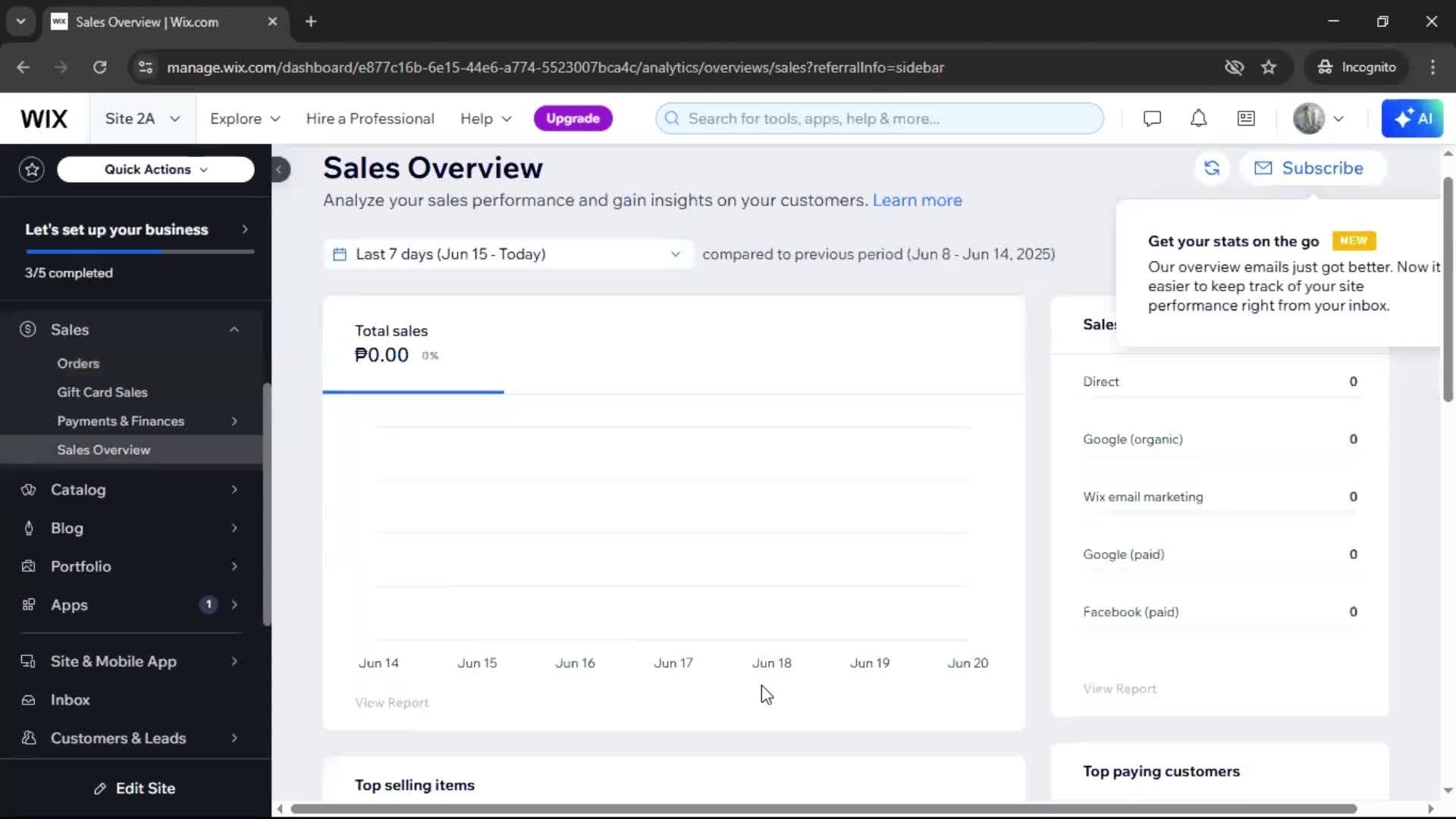
Task: Expand the Payments & Finances submenu arrow
Action: pos(234,422)
